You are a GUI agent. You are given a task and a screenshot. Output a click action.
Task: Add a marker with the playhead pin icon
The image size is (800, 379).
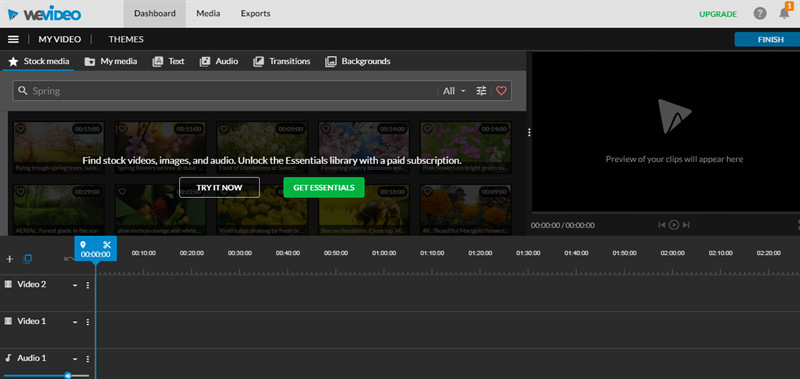click(x=83, y=245)
